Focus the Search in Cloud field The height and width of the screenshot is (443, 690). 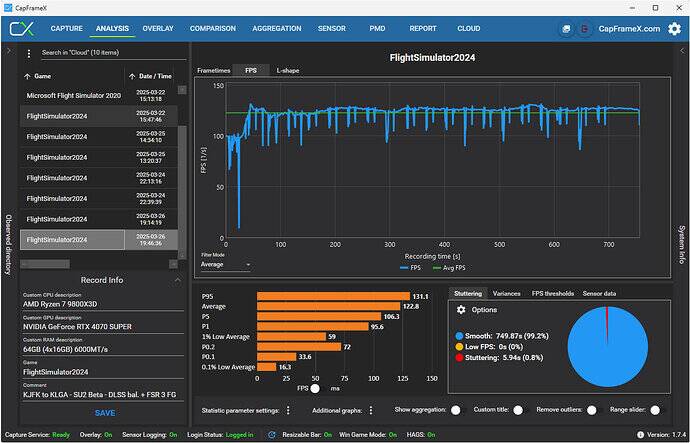pos(114,53)
